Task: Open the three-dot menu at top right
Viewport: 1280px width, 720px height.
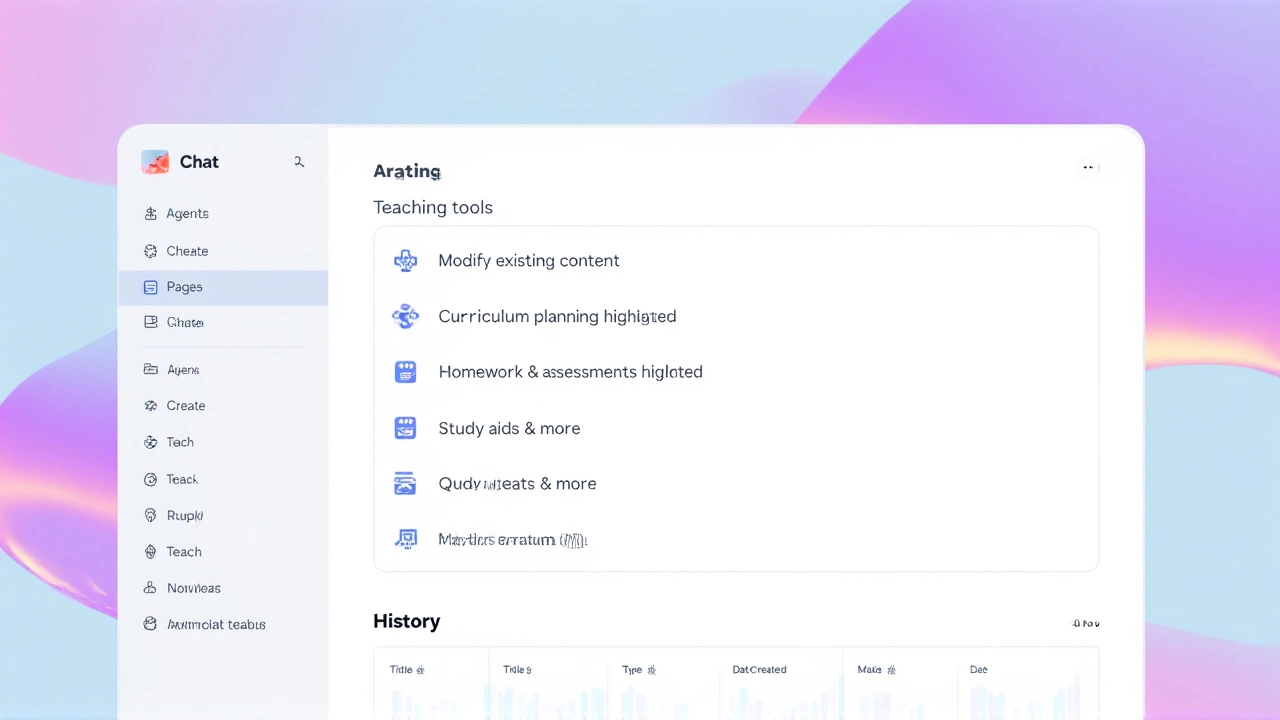Action: point(1088,167)
